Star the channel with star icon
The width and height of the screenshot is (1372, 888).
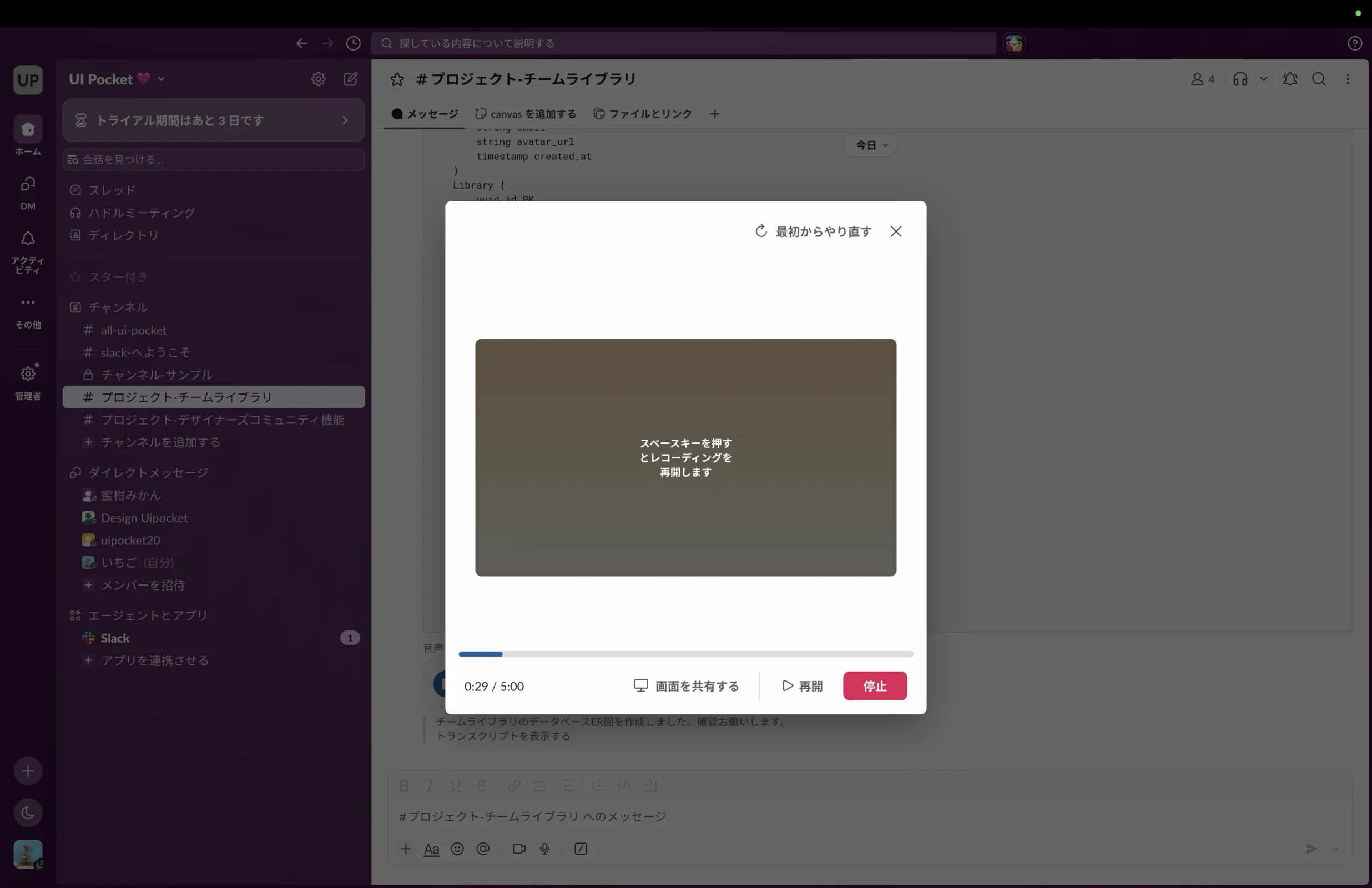397,79
